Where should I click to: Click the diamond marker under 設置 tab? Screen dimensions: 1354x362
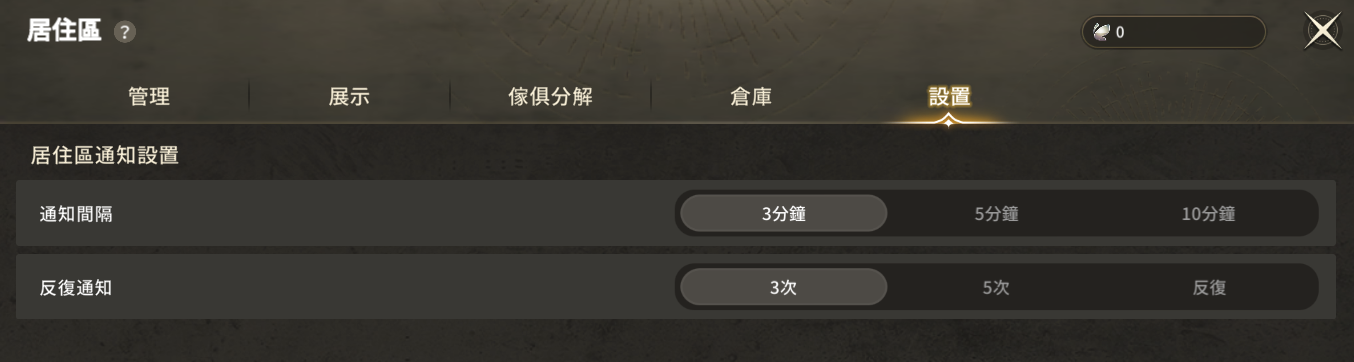point(948,121)
